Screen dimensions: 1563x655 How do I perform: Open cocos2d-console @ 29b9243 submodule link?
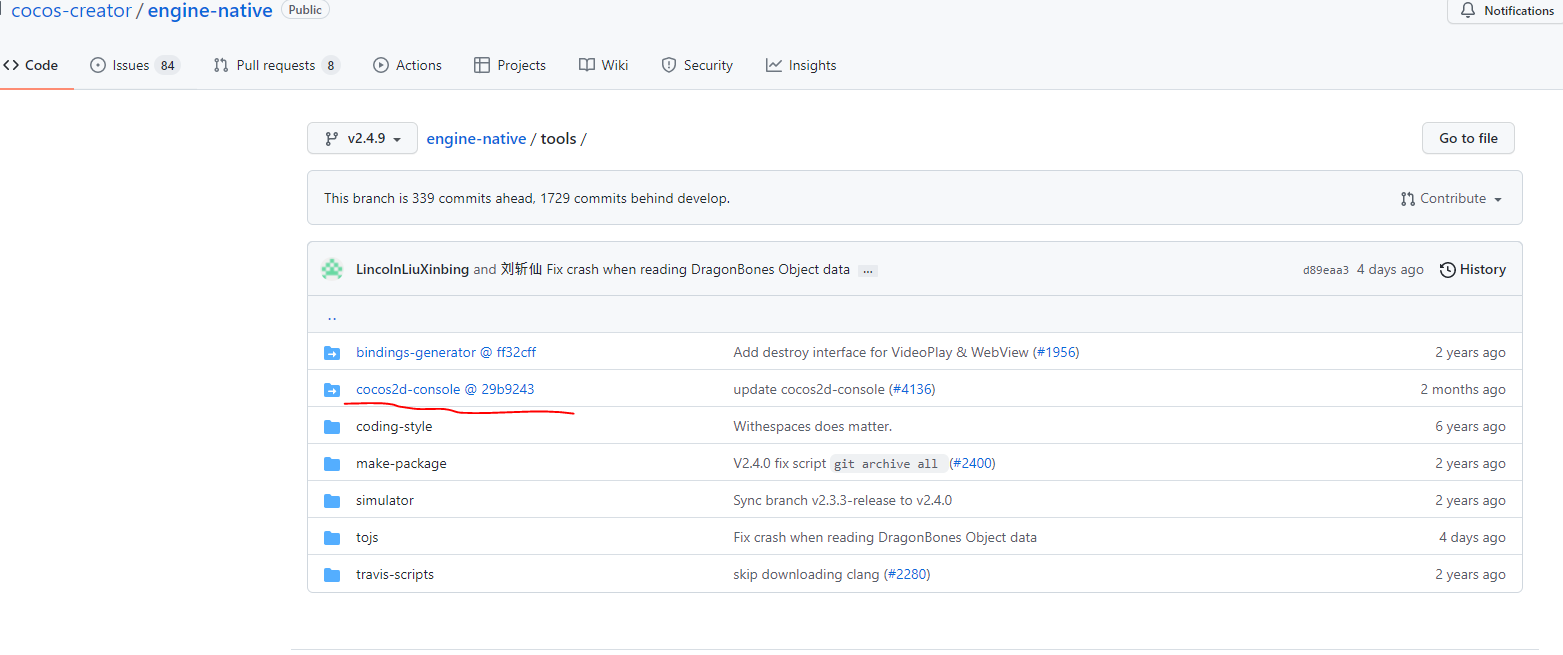(x=445, y=389)
